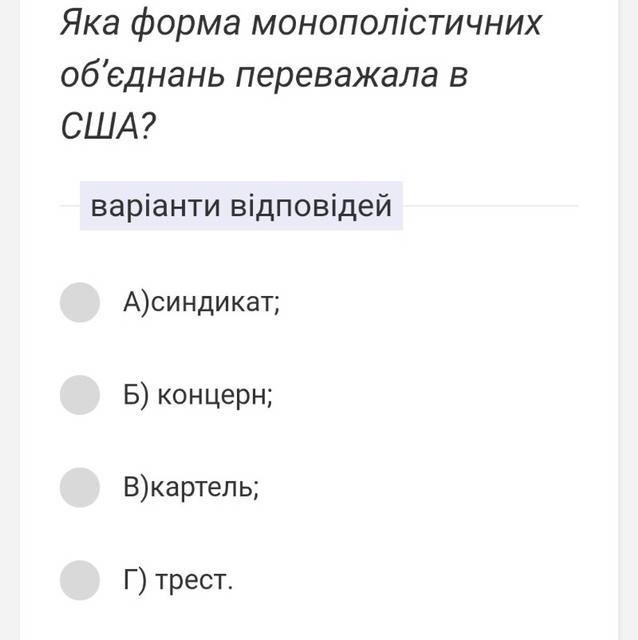638x640 pixels.
Task: Click the divider segment left of 'варіанти відповідей'
Action: (69, 206)
